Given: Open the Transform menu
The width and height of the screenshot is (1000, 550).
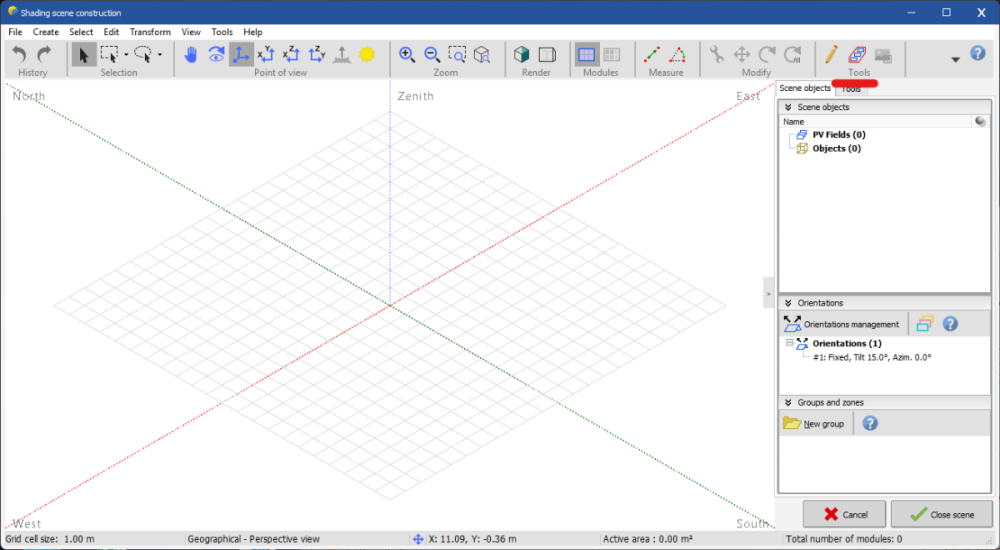Looking at the screenshot, I should [x=150, y=32].
